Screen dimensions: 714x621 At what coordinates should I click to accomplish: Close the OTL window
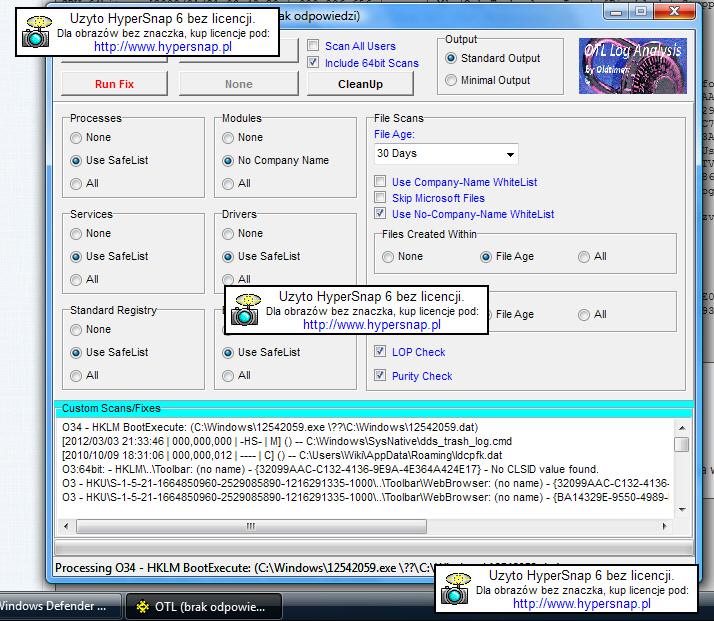674,11
